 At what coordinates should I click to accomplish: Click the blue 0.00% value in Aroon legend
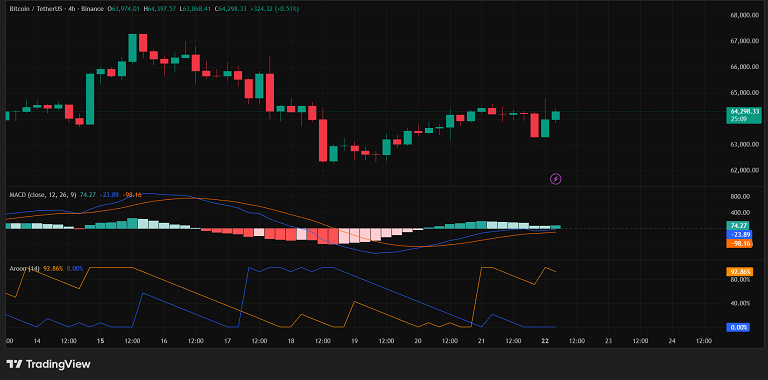(75, 268)
